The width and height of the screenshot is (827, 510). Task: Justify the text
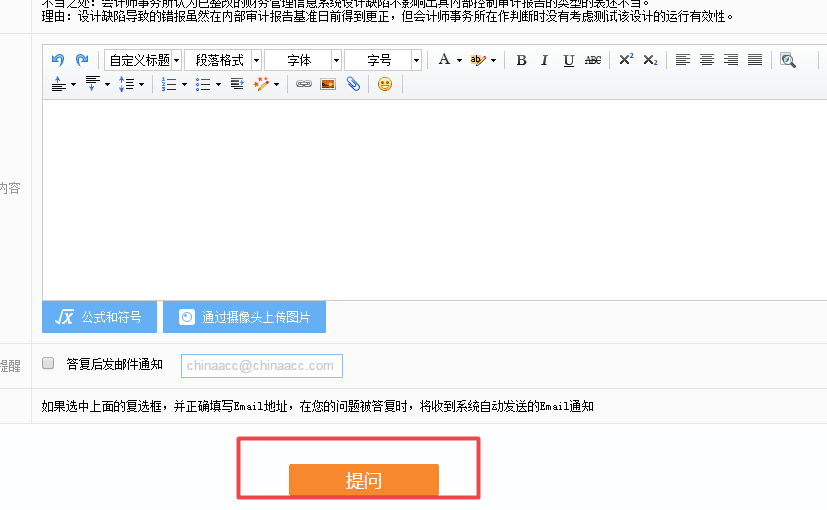(755, 60)
